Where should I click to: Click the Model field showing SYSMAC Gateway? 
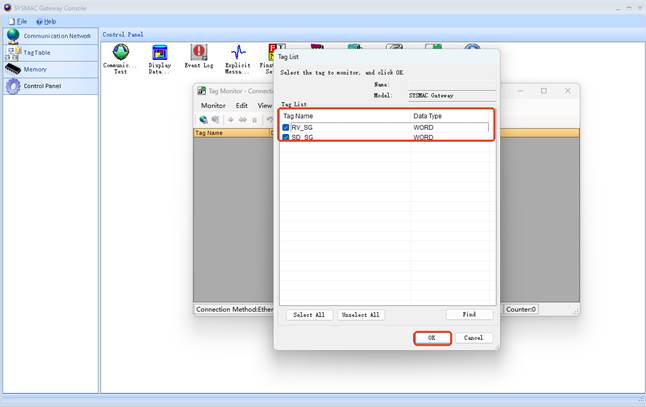point(452,96)
